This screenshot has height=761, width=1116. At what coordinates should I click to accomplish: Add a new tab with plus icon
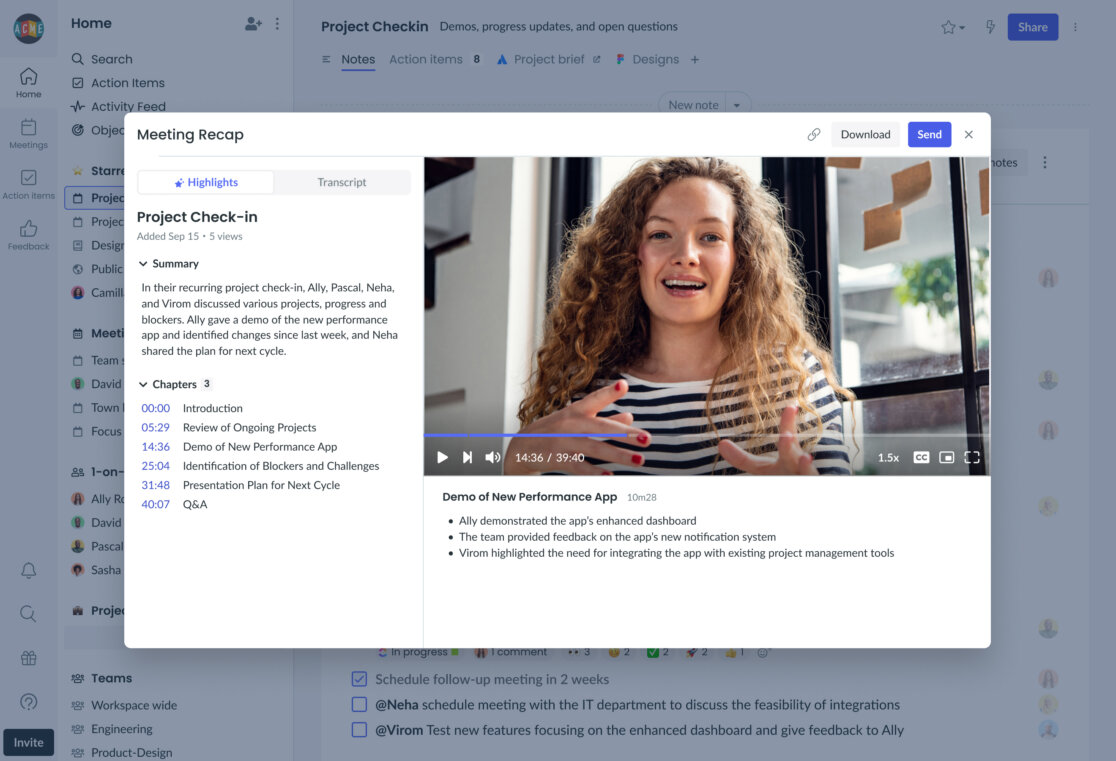coord(695,60)
